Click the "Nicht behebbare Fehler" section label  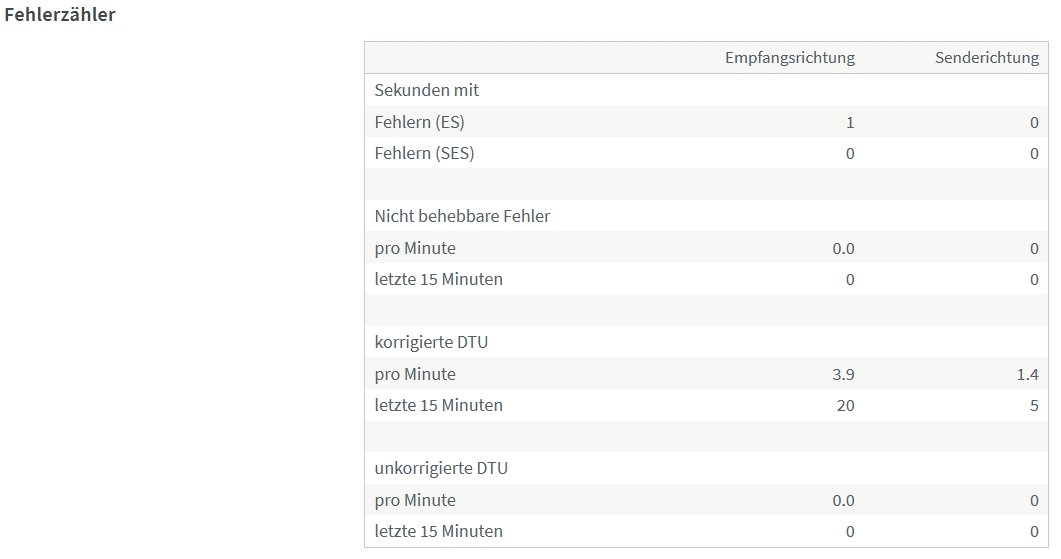coord(462,216)
